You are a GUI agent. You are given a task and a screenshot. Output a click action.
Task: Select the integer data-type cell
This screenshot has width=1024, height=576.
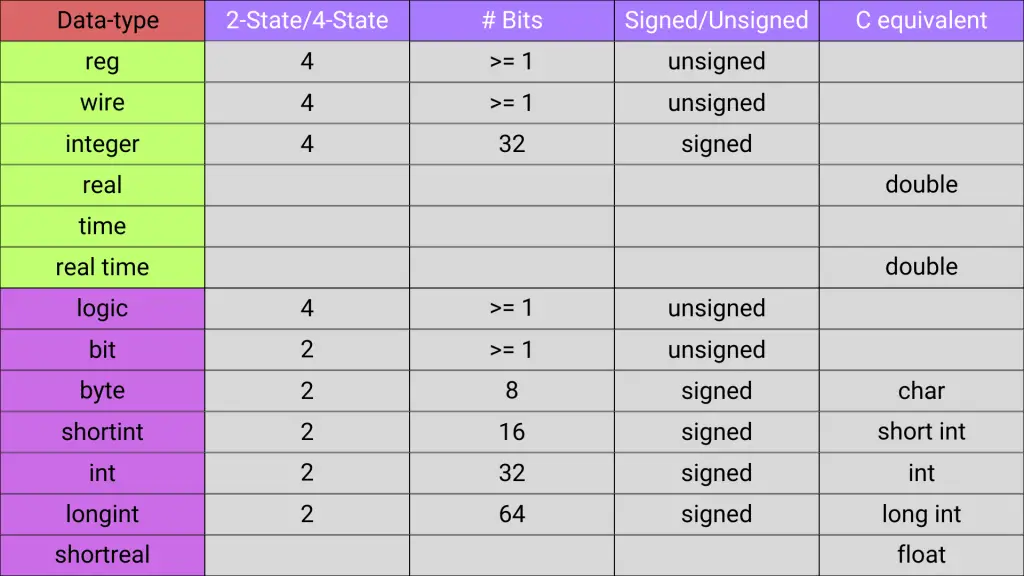[x=102, y=144]
